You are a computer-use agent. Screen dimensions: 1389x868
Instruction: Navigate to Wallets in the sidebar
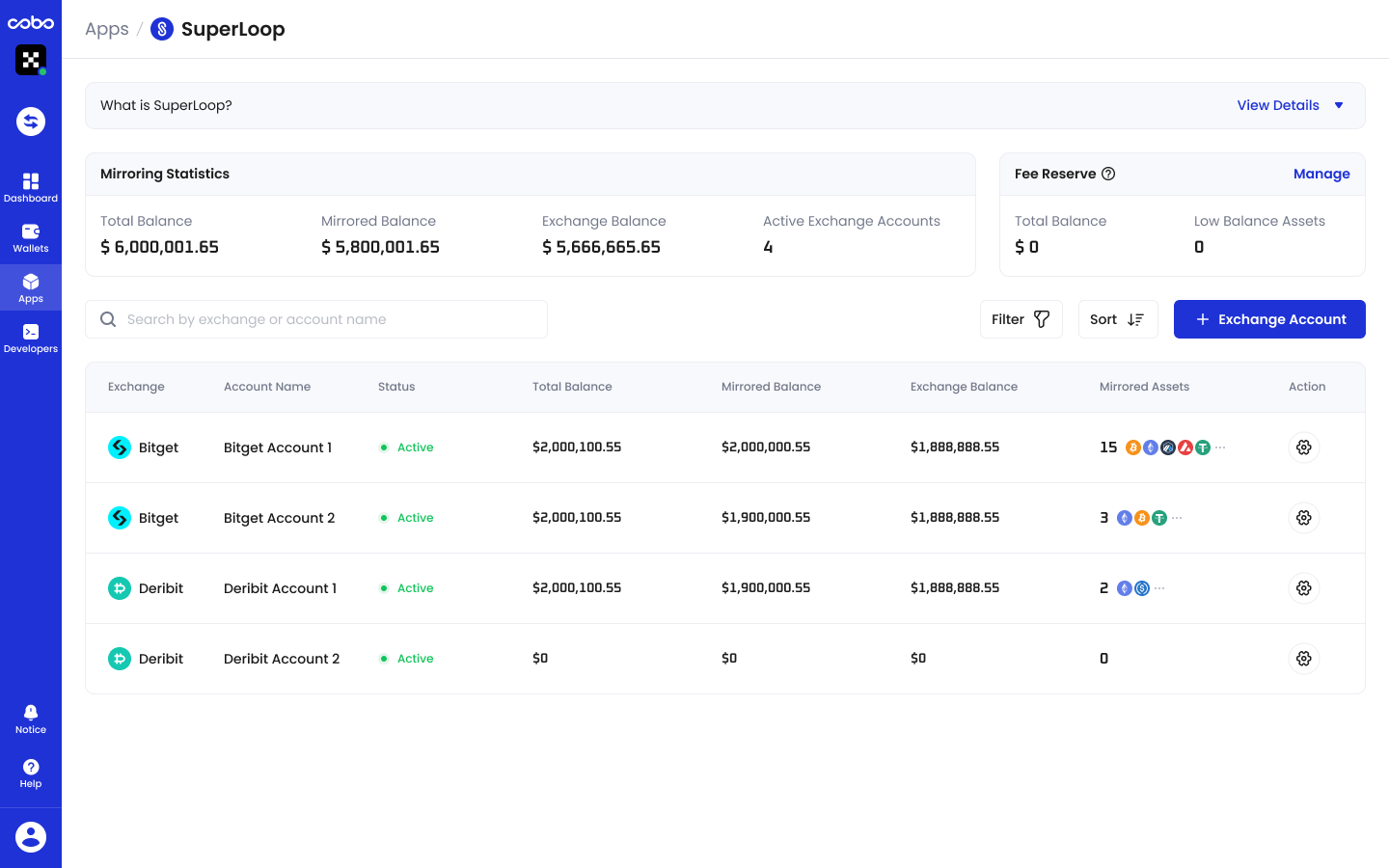31,237
